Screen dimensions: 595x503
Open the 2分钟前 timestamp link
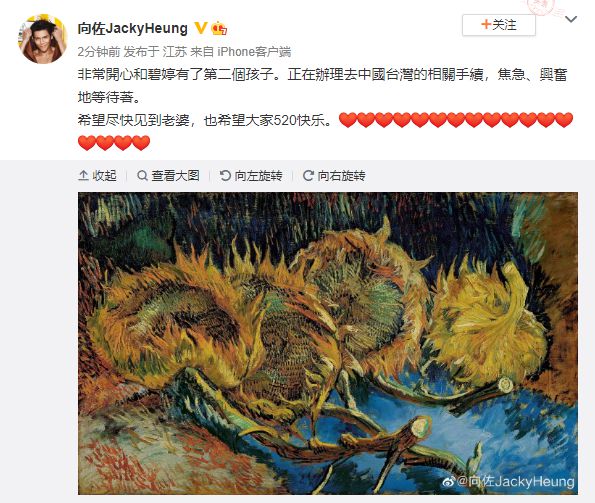99,52
